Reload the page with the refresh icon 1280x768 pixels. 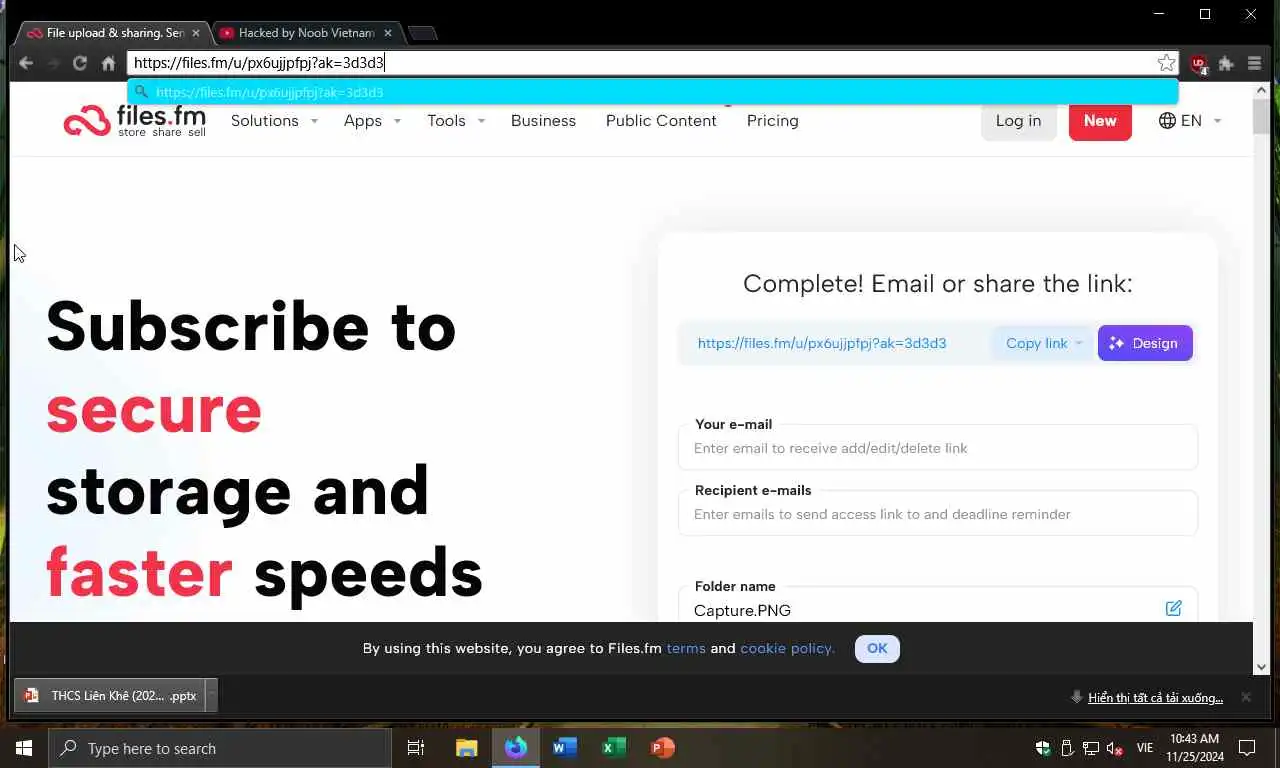[x=80, y=63]
